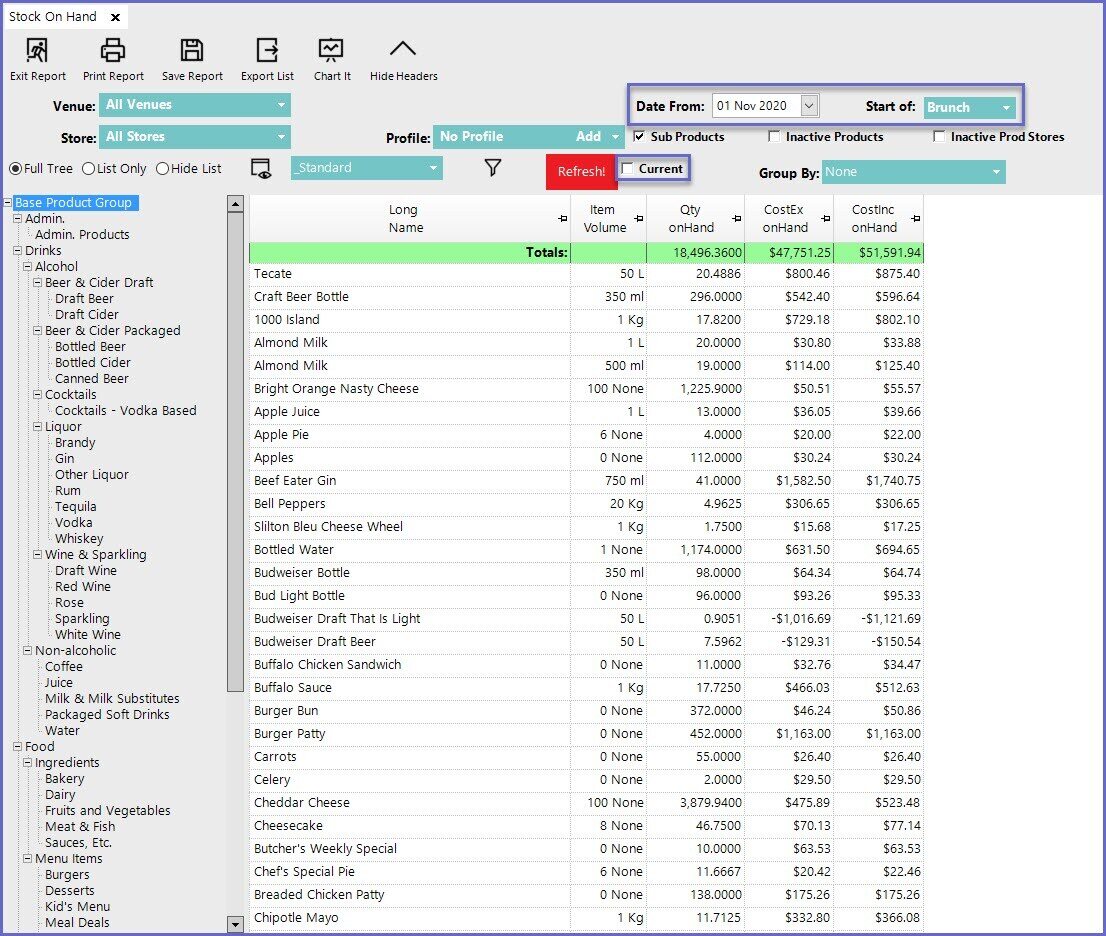Expand the Group By dropdown

(913, 172)
